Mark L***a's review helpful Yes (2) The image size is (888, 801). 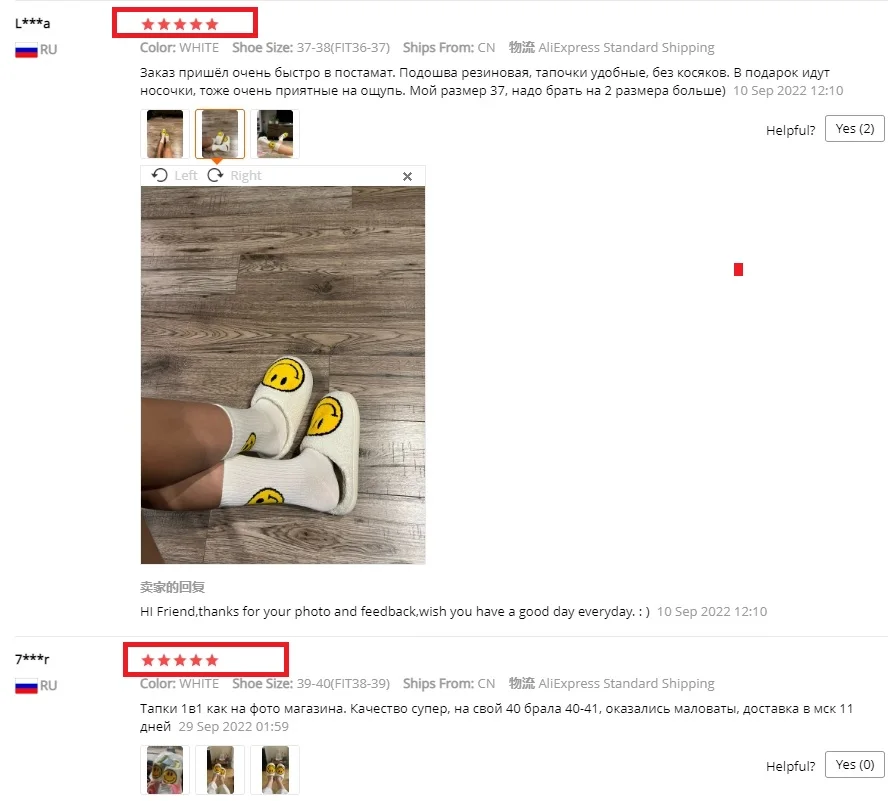pos(855,129)
